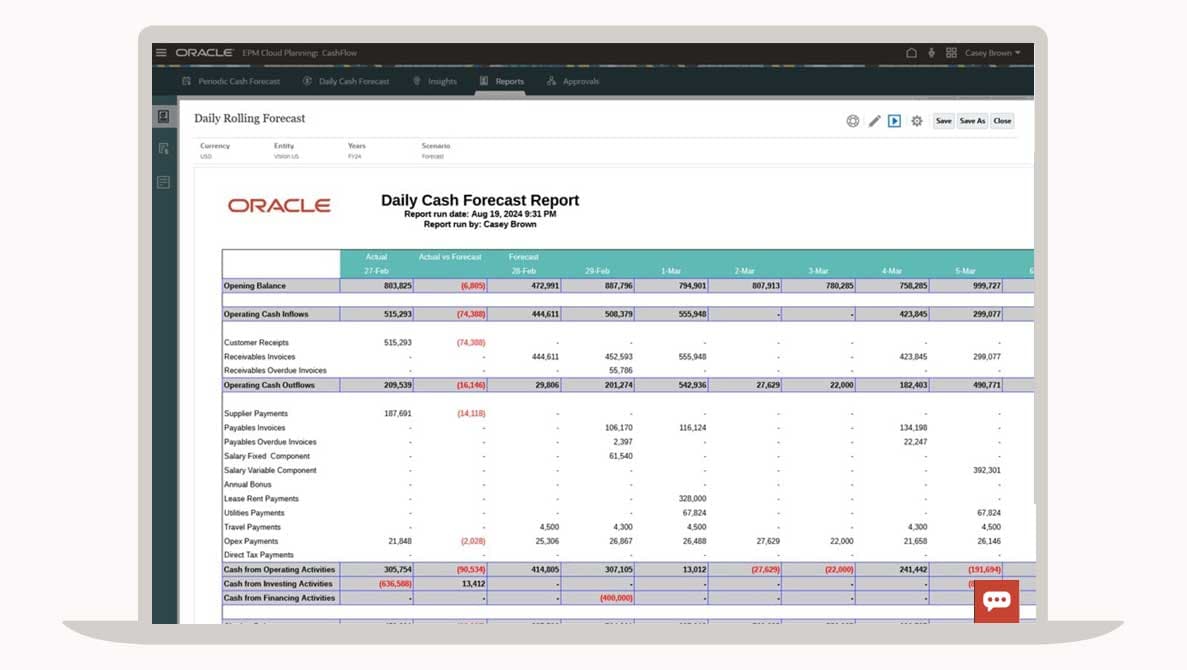Expand the Casey Brown user dropdown
The image size is (1187, 670).
tap(992, 53)
